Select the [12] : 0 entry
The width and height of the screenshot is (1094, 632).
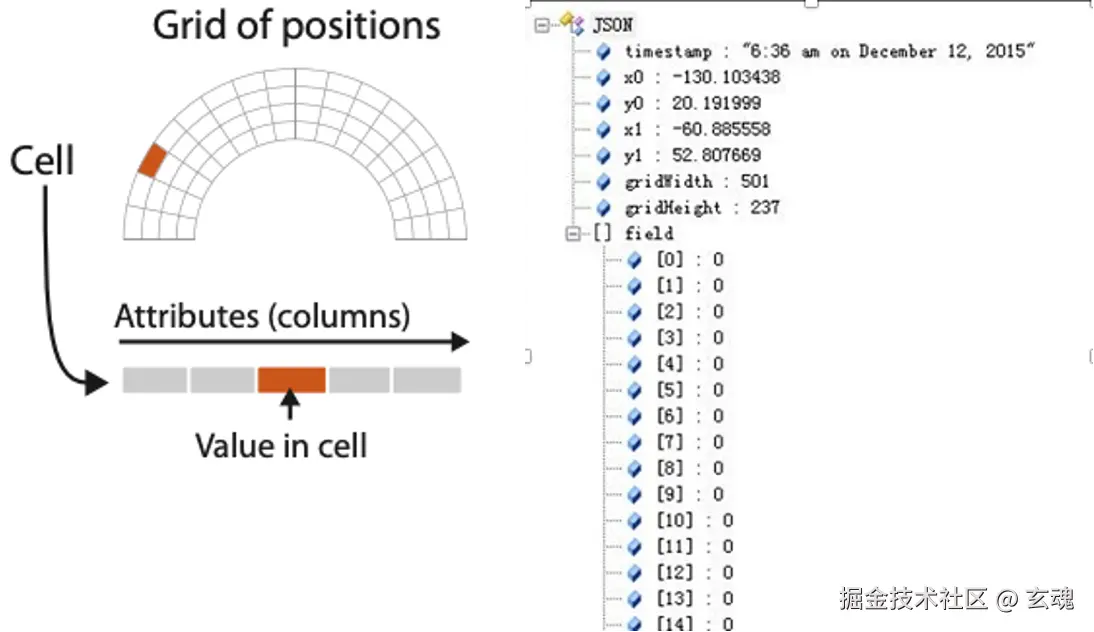coord(695,573)
